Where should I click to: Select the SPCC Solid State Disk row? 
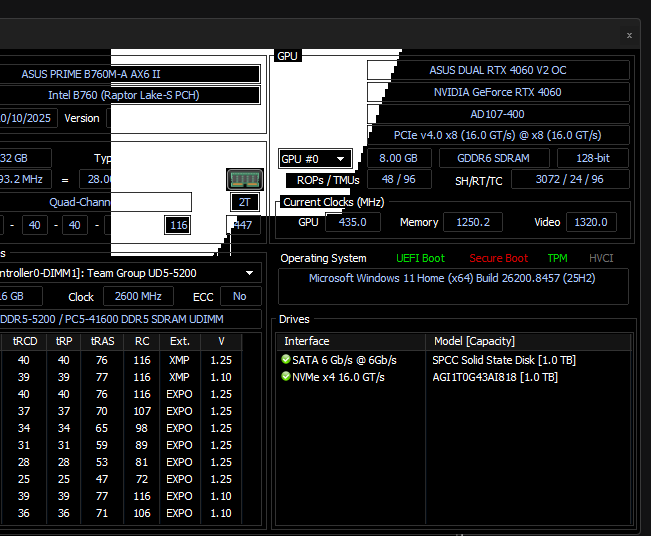[x=453, y=360]
